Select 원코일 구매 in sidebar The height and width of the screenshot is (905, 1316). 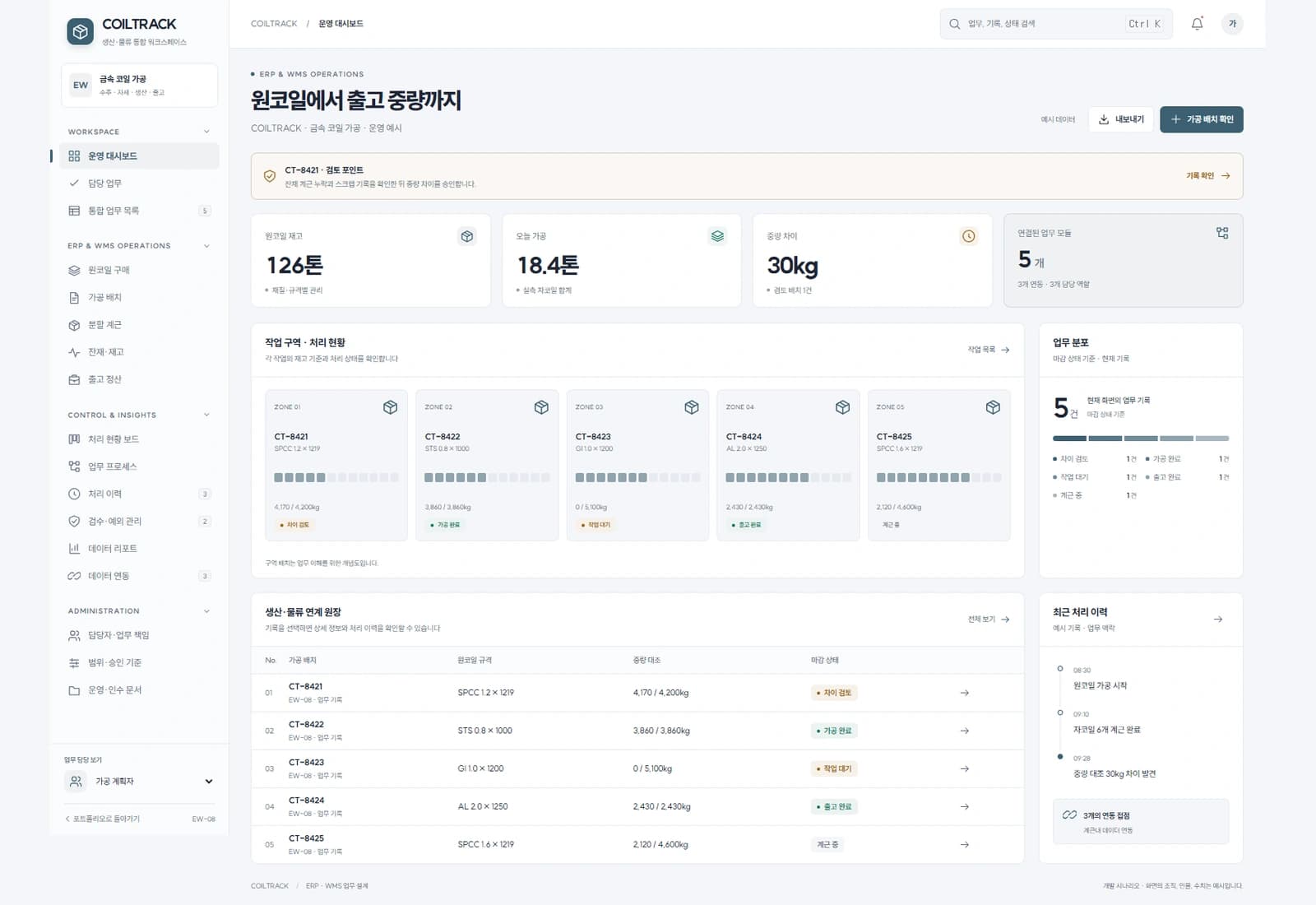139,270
